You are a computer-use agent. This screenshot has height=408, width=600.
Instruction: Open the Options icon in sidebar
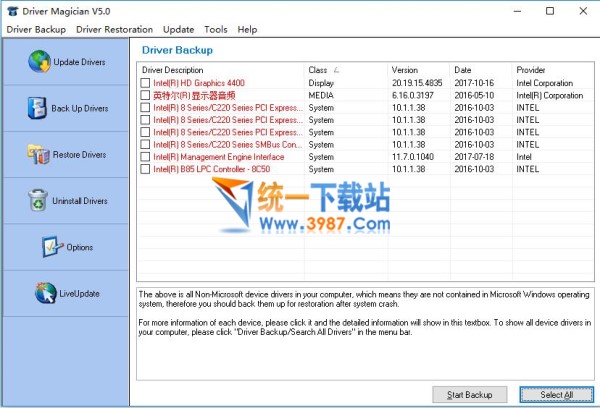click(x=52, y=247)
